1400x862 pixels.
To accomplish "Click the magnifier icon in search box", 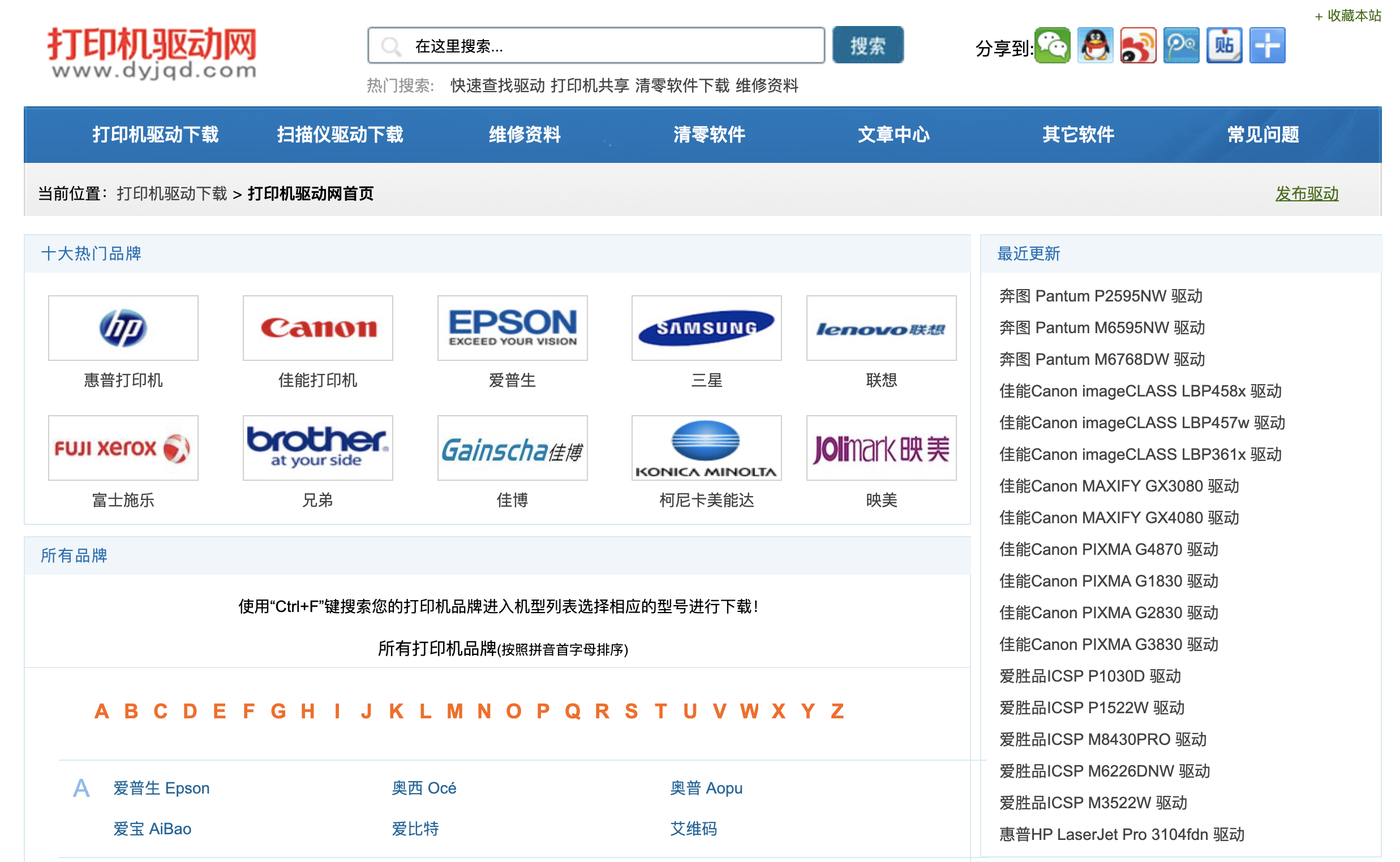I will pyautogui.click(x=391, y=46).
